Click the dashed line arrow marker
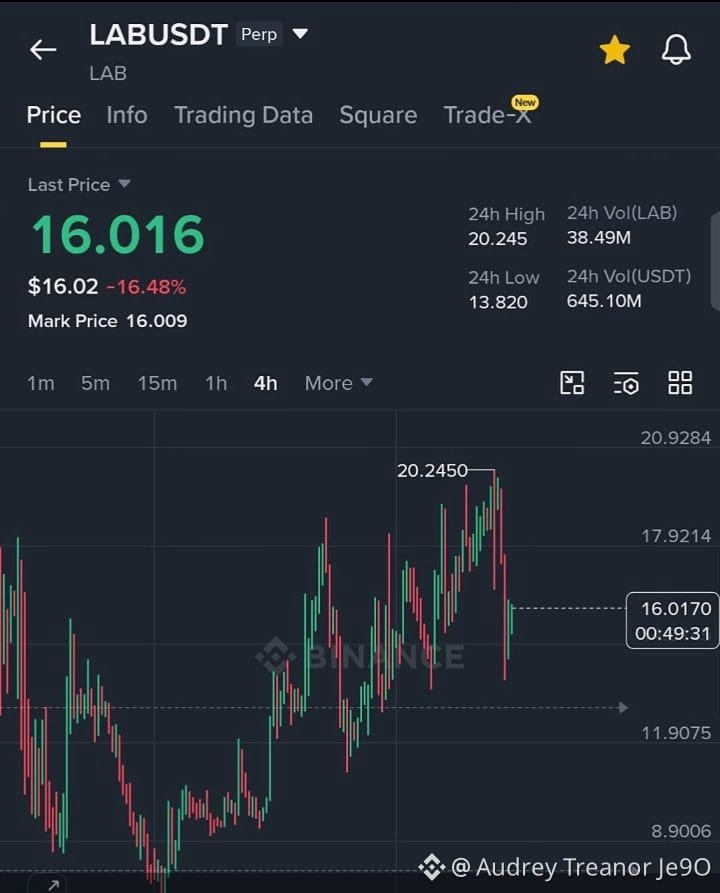 [624, 707]
